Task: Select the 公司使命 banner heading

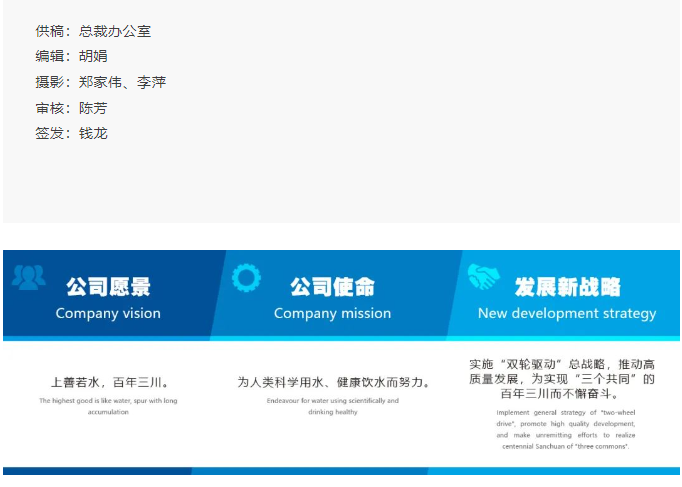Action: coord(332,287)
